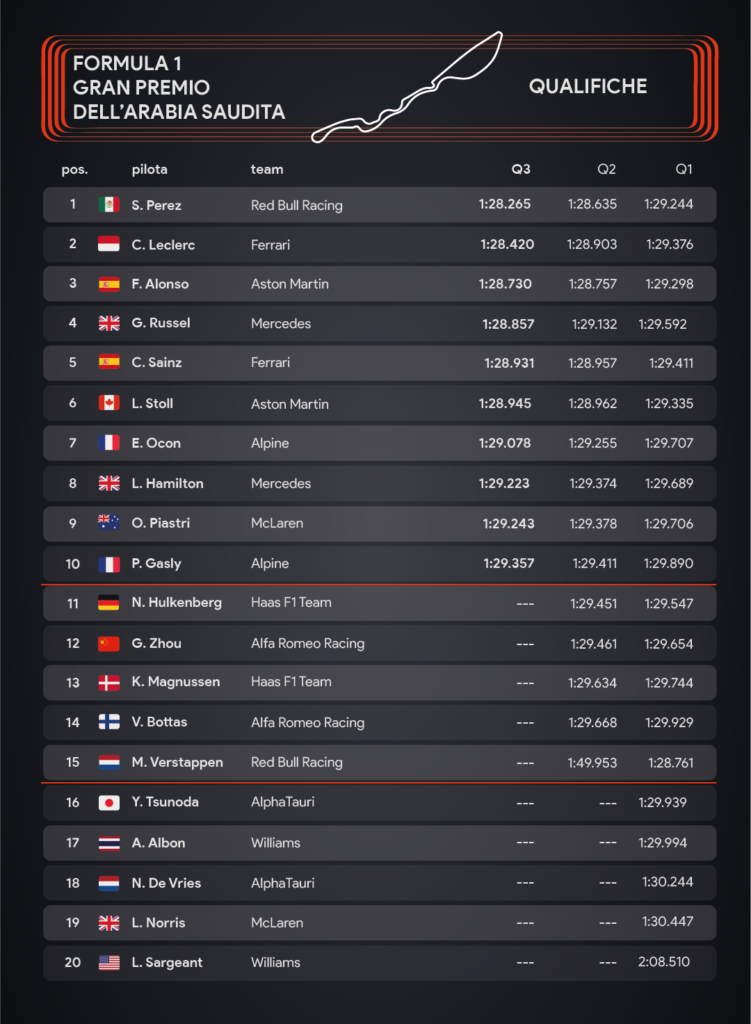
Task: Select the Danish flag beside K. Magnussen
Action: click(109, 682)
